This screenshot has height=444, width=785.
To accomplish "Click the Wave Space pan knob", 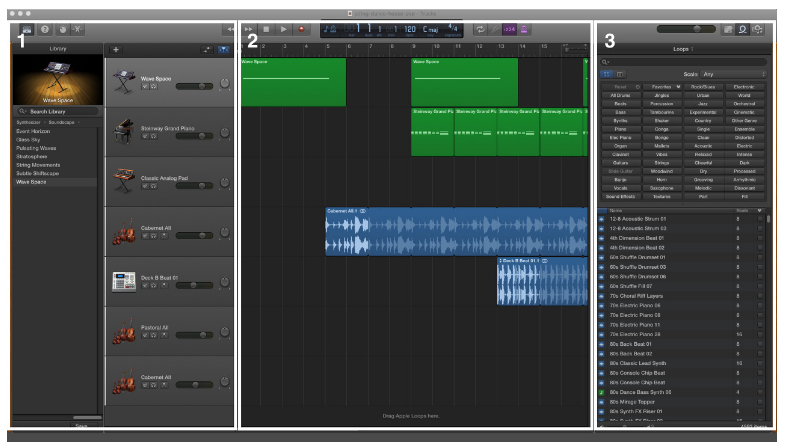I will click(x=225, y=83).
